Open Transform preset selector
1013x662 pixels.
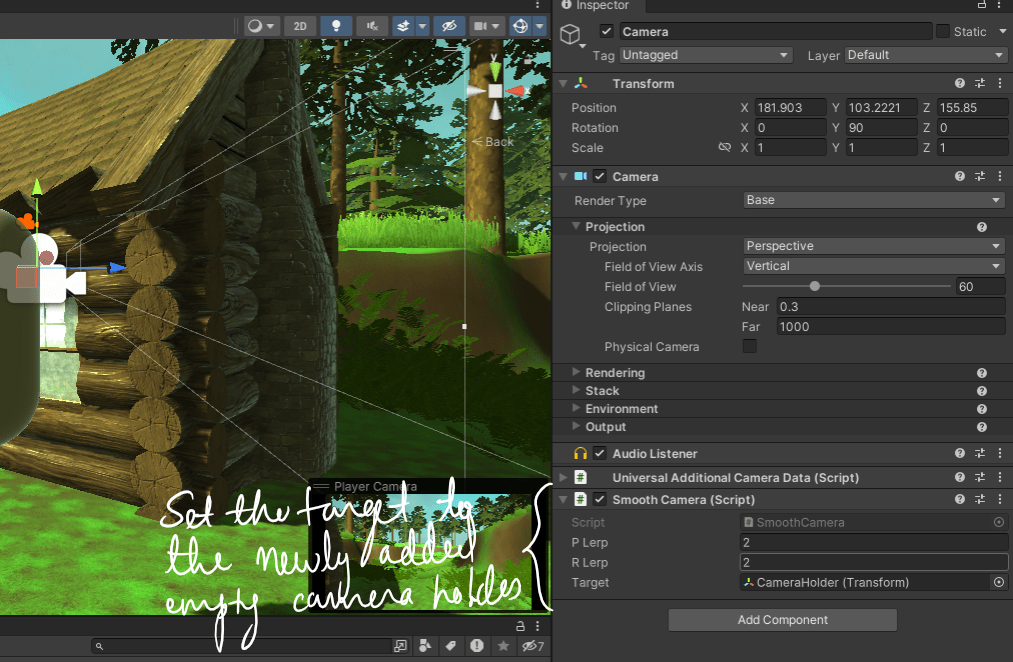coord(980,83)
